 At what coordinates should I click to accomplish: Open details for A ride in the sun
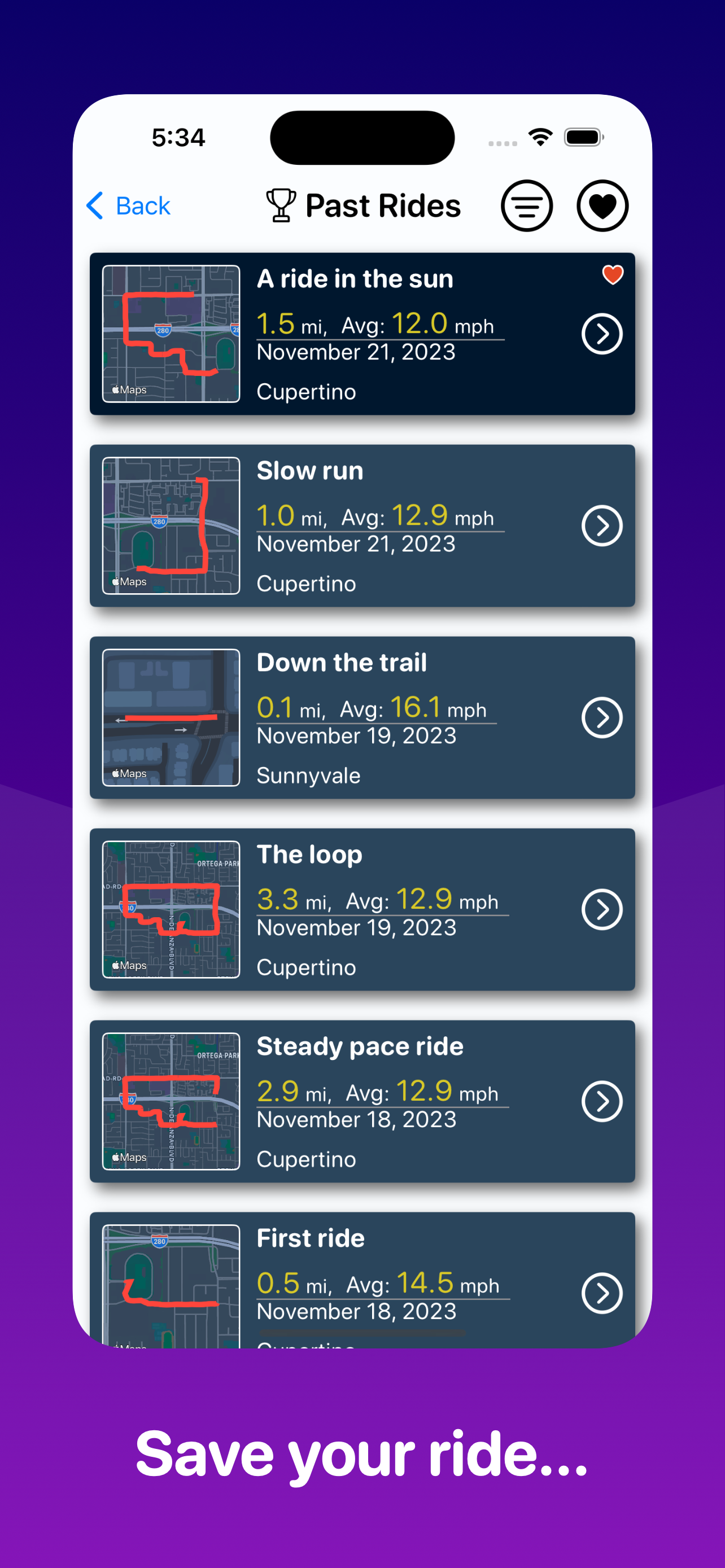(601, 334)
